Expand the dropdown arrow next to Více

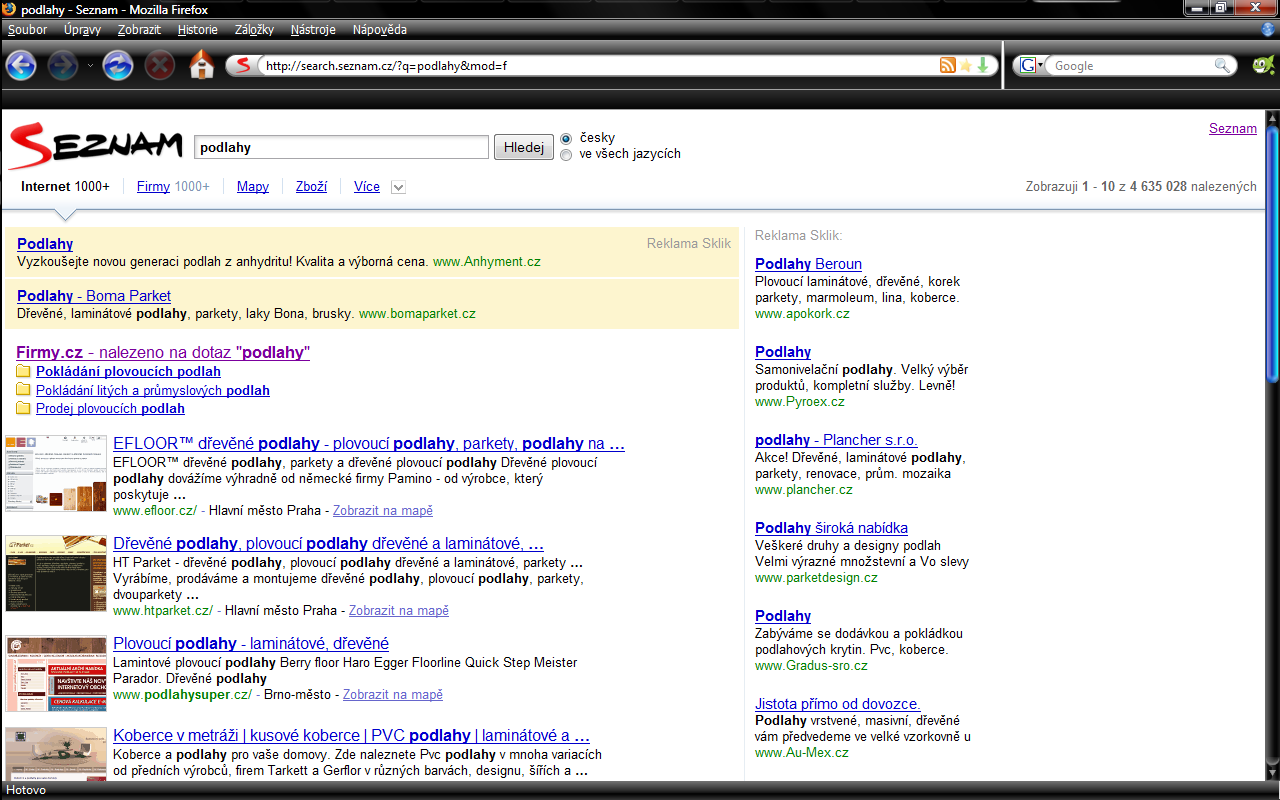click(398, 187)
